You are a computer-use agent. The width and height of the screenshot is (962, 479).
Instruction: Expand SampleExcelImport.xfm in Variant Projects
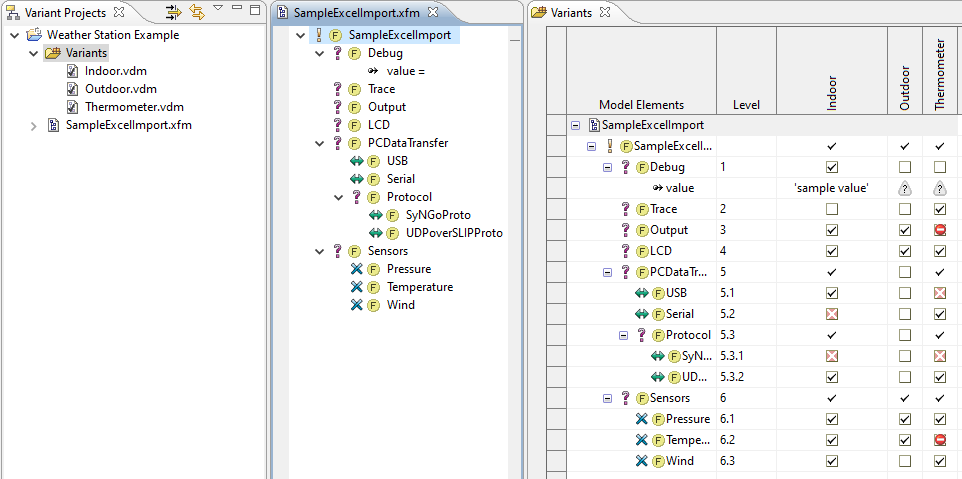click(x=33, y=126)
